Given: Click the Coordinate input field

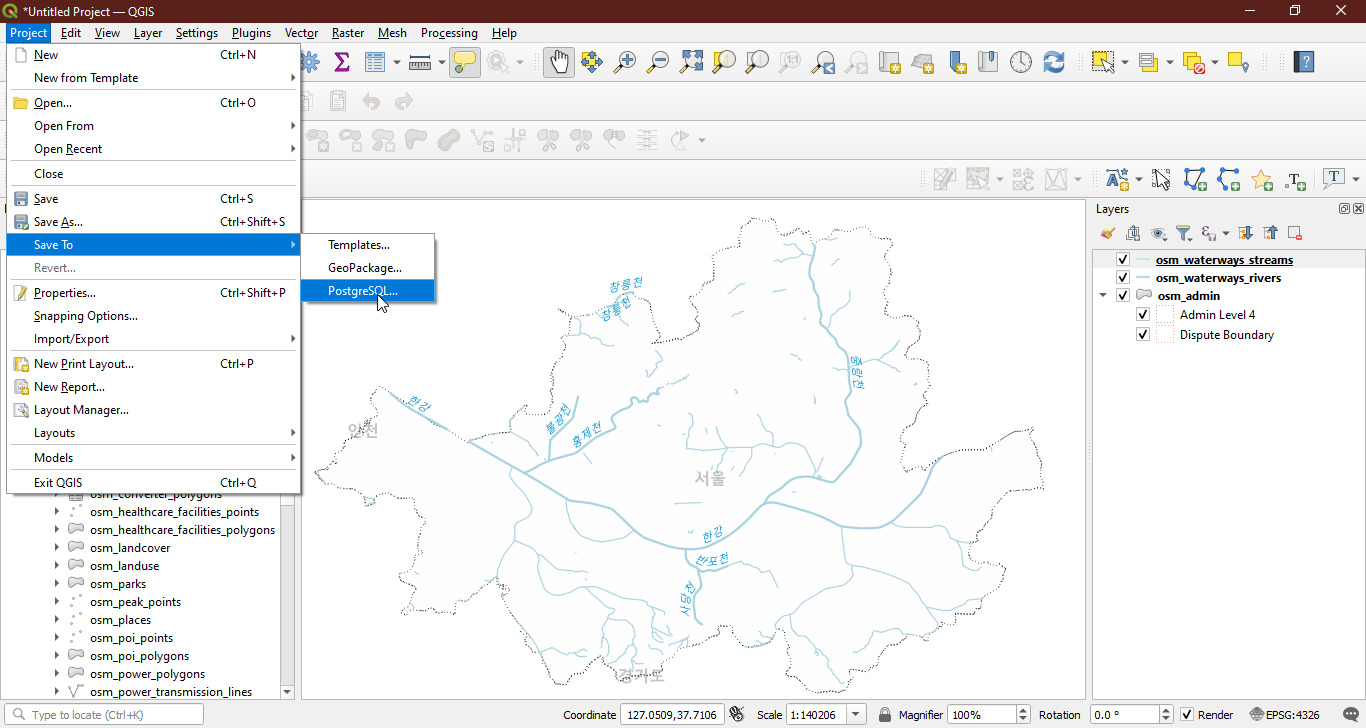Looking at the screenshot, I should click(672, 715).
